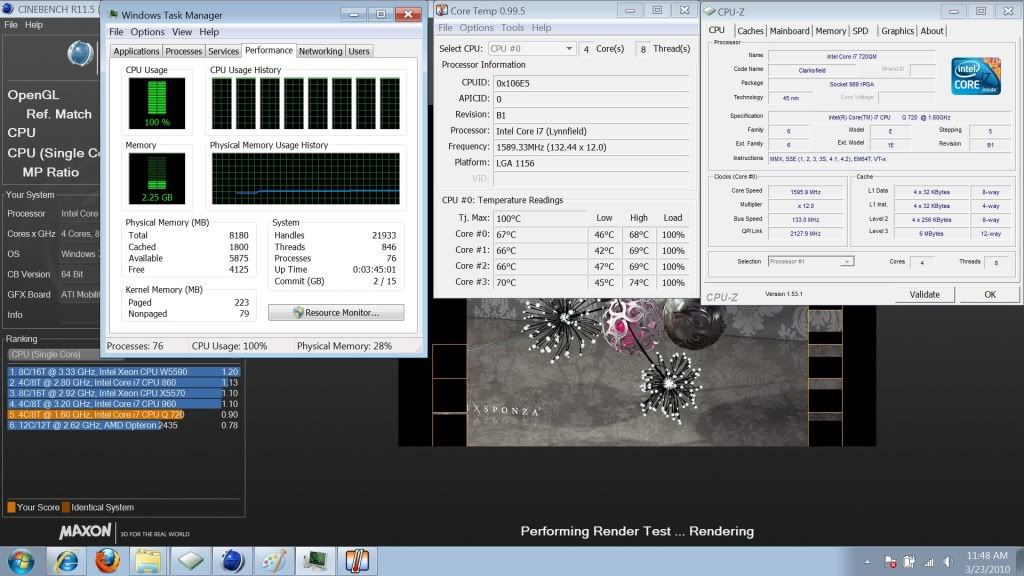Select the Intel Xeon CPU W5590 ranking row

(x=124, y=372)
